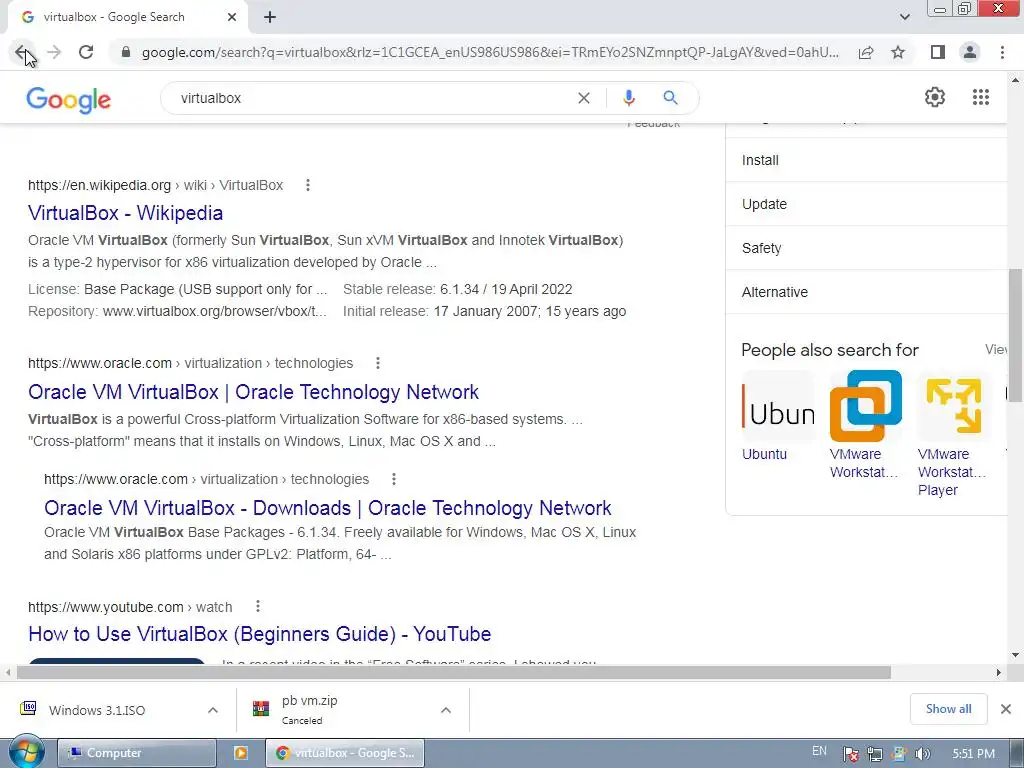Viewport: 1024px width, 768px height.
Task: Expand Windows 3.1.ISO download options chevron
Action: [213, 710]
